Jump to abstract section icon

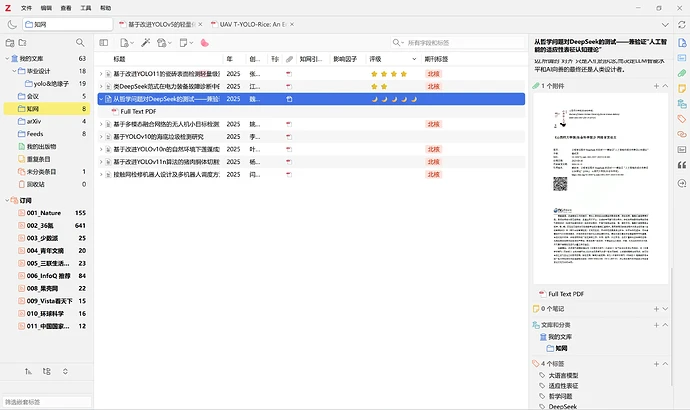click(682, 58)
